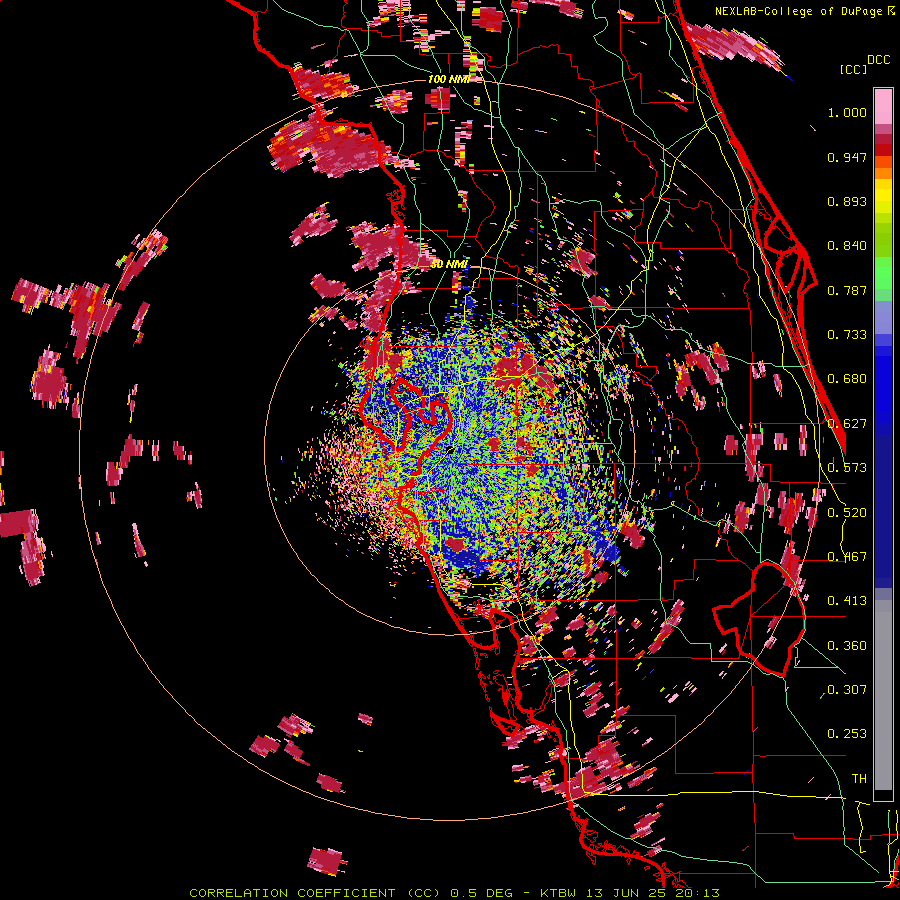
Task: Select the 0.307 scale value
Action: coord(847,690)
